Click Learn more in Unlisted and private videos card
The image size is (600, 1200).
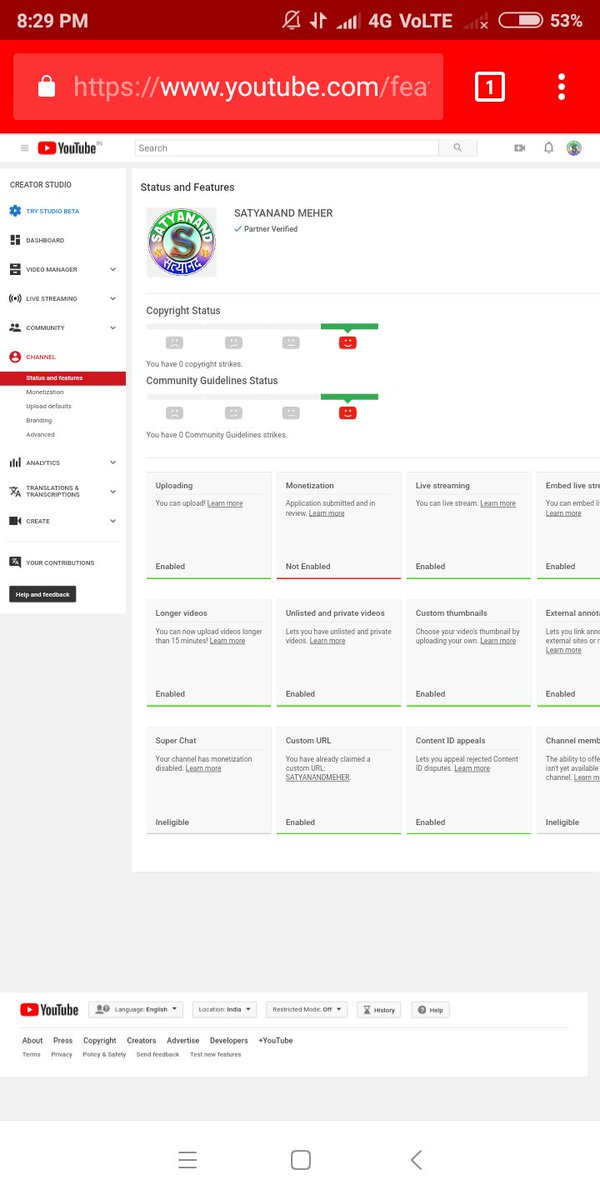[x=327, y=641]
